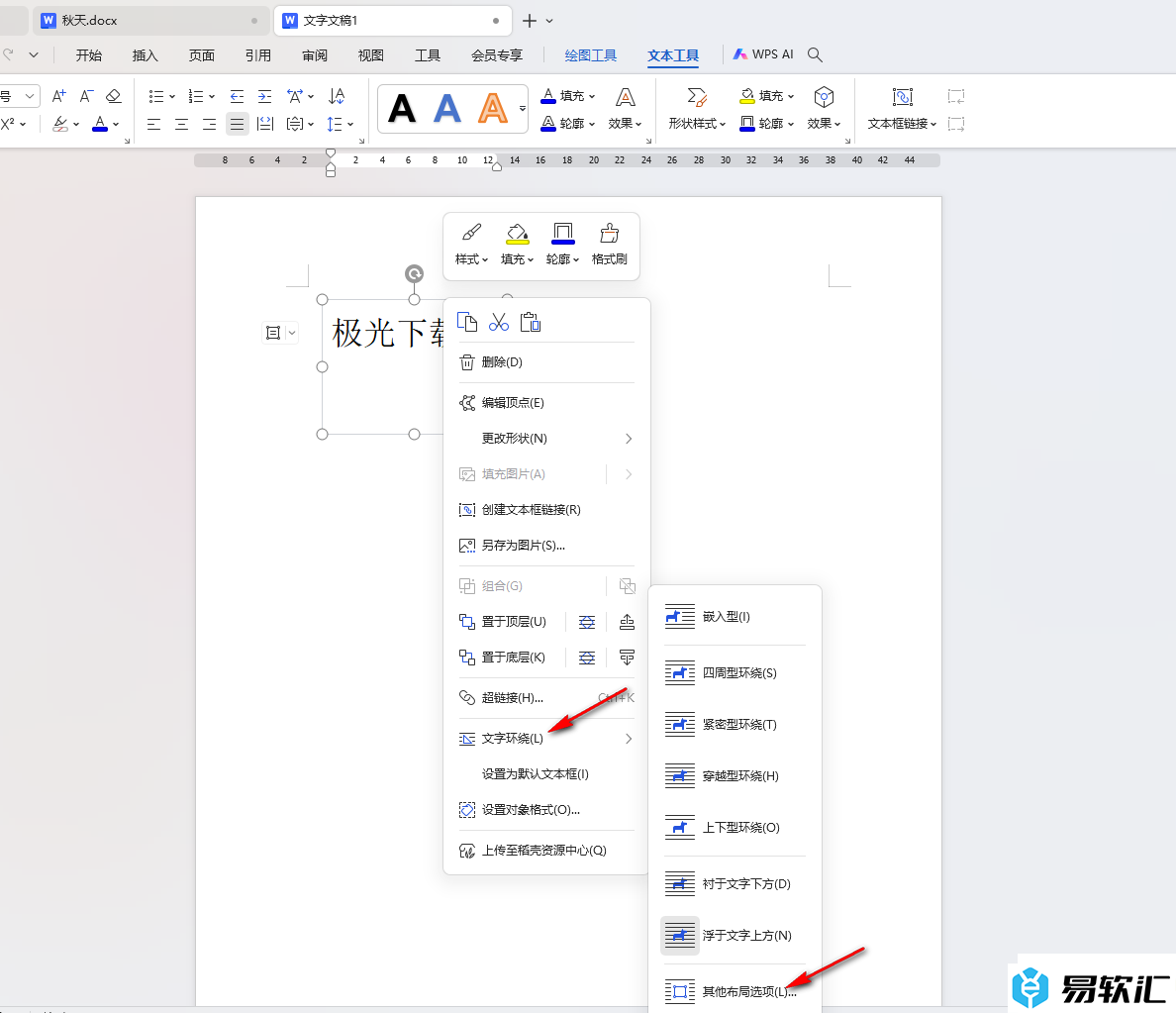The width and height of the screenshot is (1176, 1013).
Task: Open shape style dropdown in ribbon
Action: click(697, 124)
